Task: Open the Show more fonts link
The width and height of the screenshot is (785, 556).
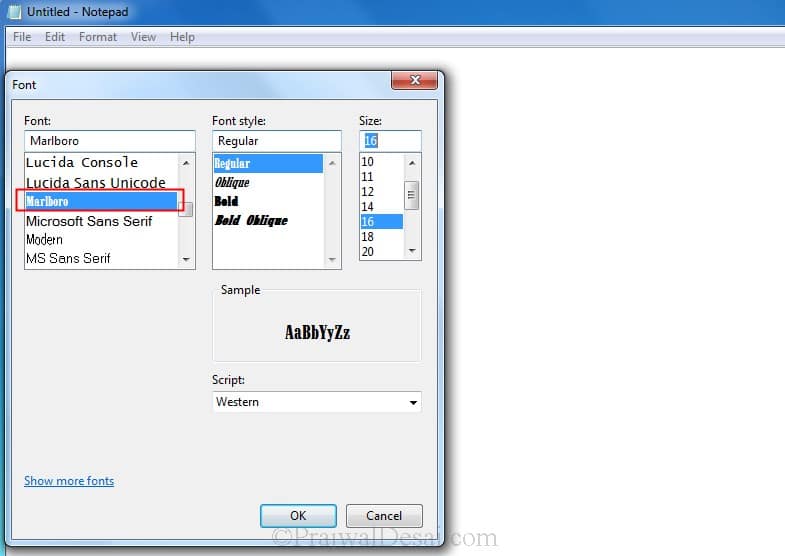Action: (69, 481)
